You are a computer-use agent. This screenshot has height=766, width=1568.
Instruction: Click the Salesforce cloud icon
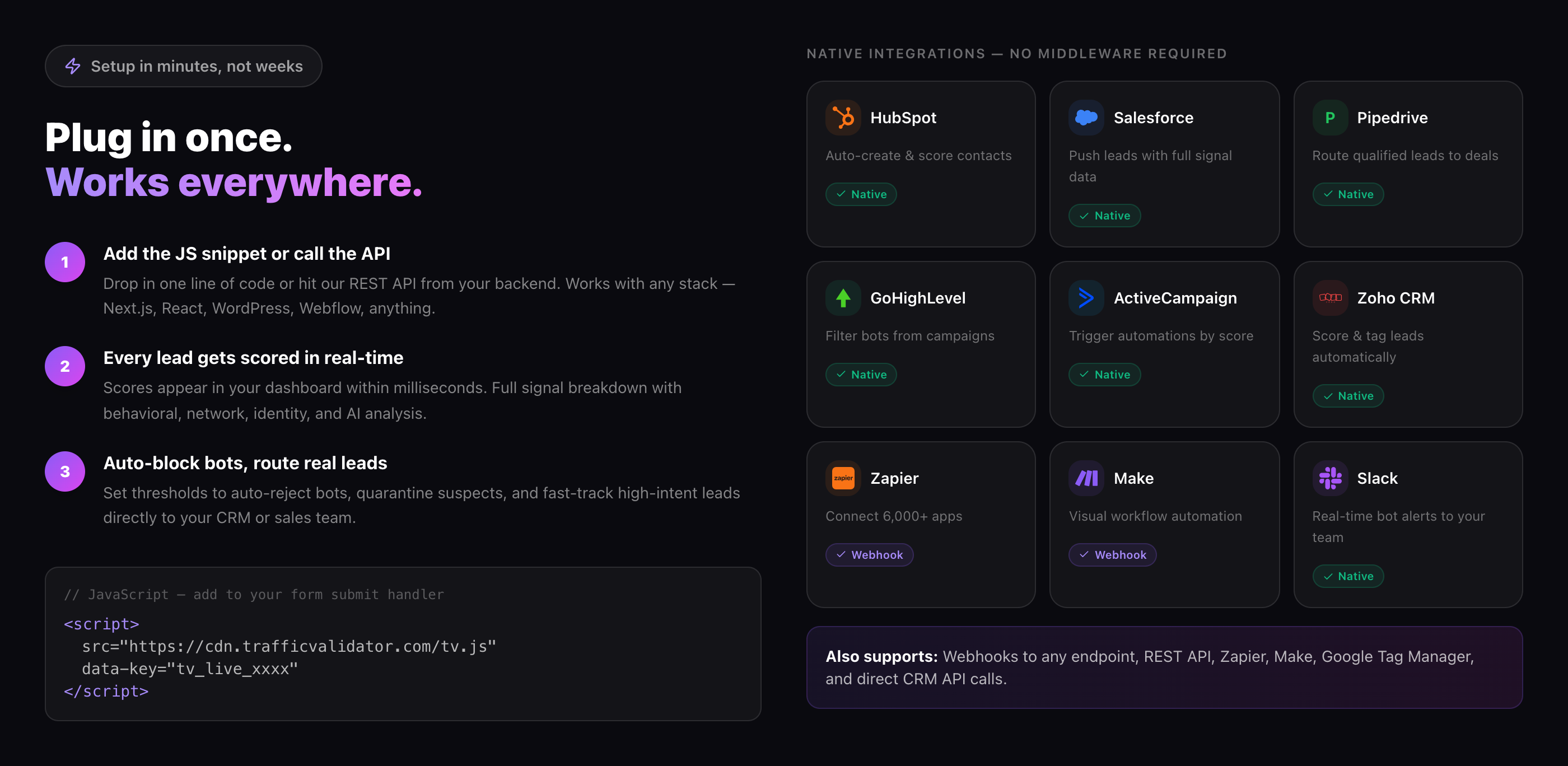tap(1086, 118)
